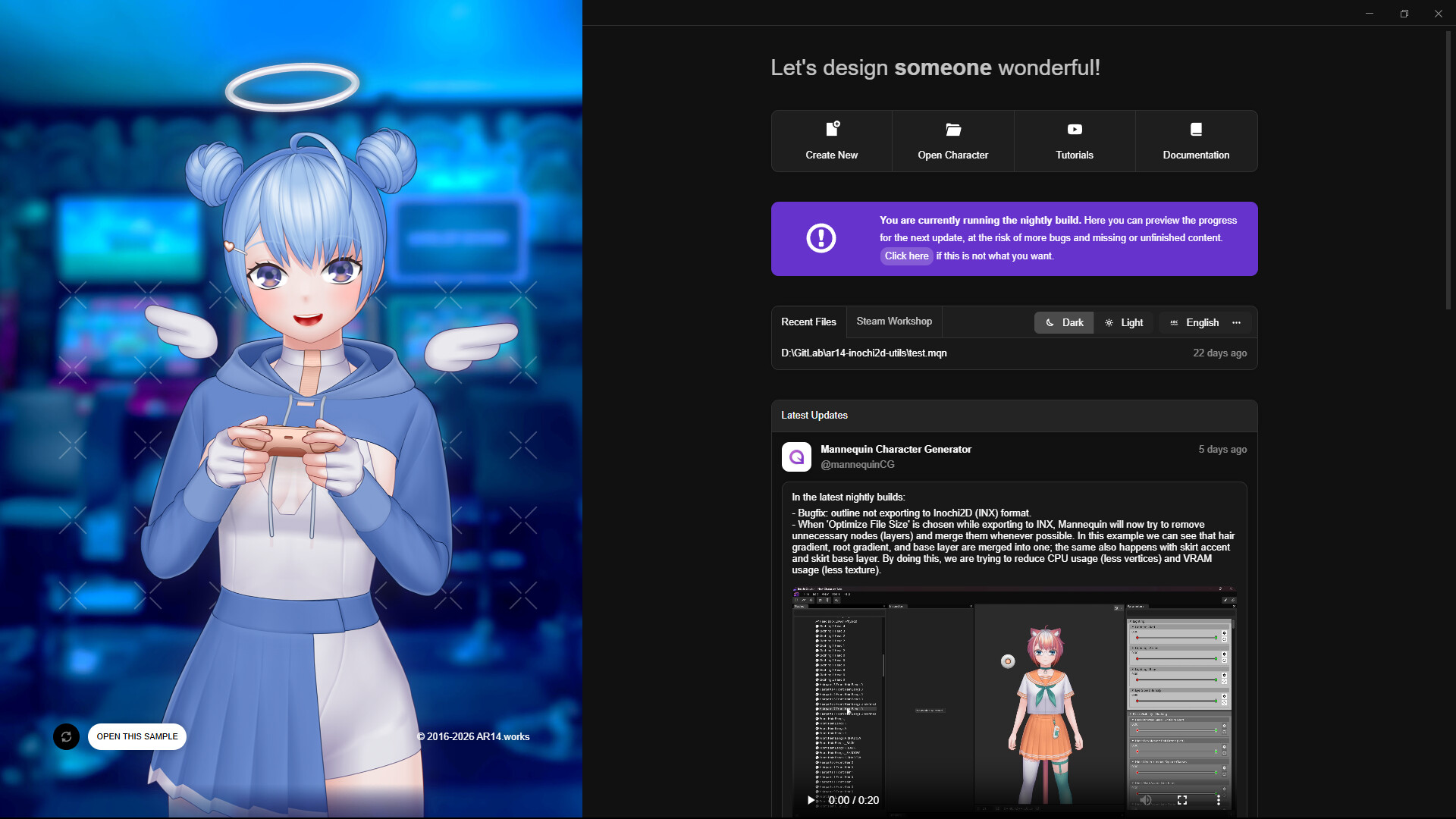Select English language option
Viewport: 1456px width, 819px height.
click(1194, 323)
